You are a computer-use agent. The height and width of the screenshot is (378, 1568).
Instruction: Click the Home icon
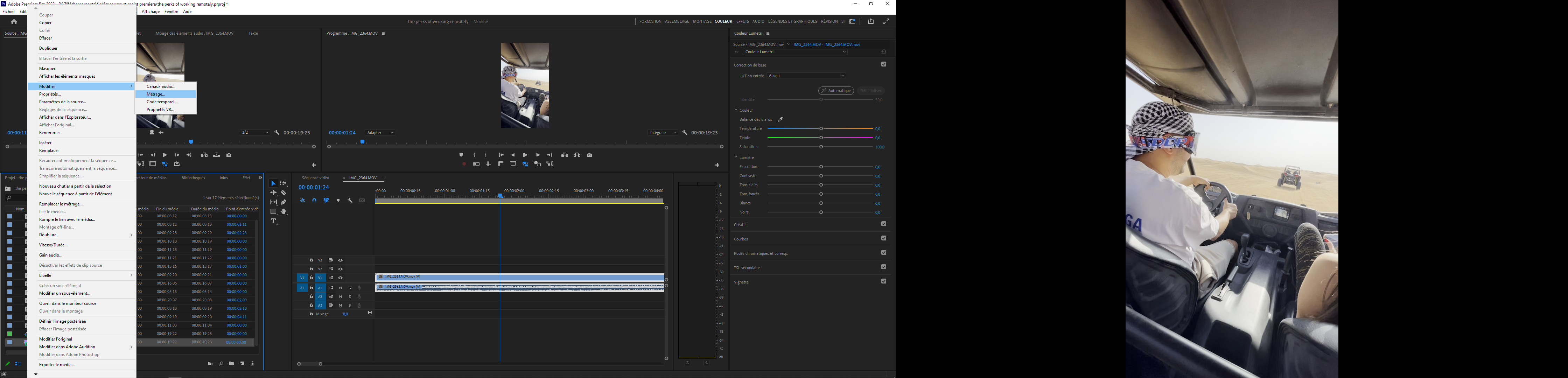tap(14, 21)
